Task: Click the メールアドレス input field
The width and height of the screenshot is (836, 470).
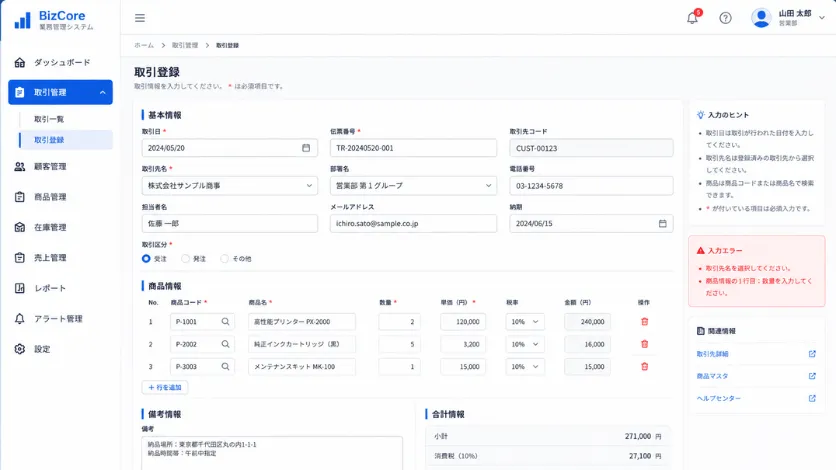Action: pos(413,223)
